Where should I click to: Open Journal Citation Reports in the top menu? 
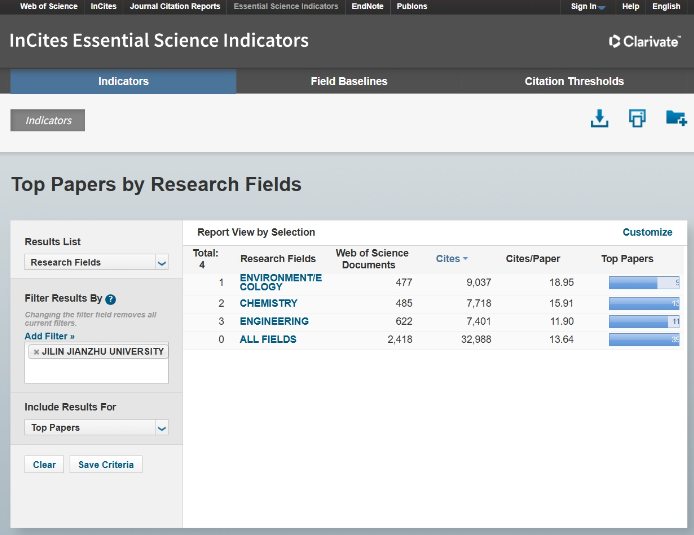pos(175,7)
